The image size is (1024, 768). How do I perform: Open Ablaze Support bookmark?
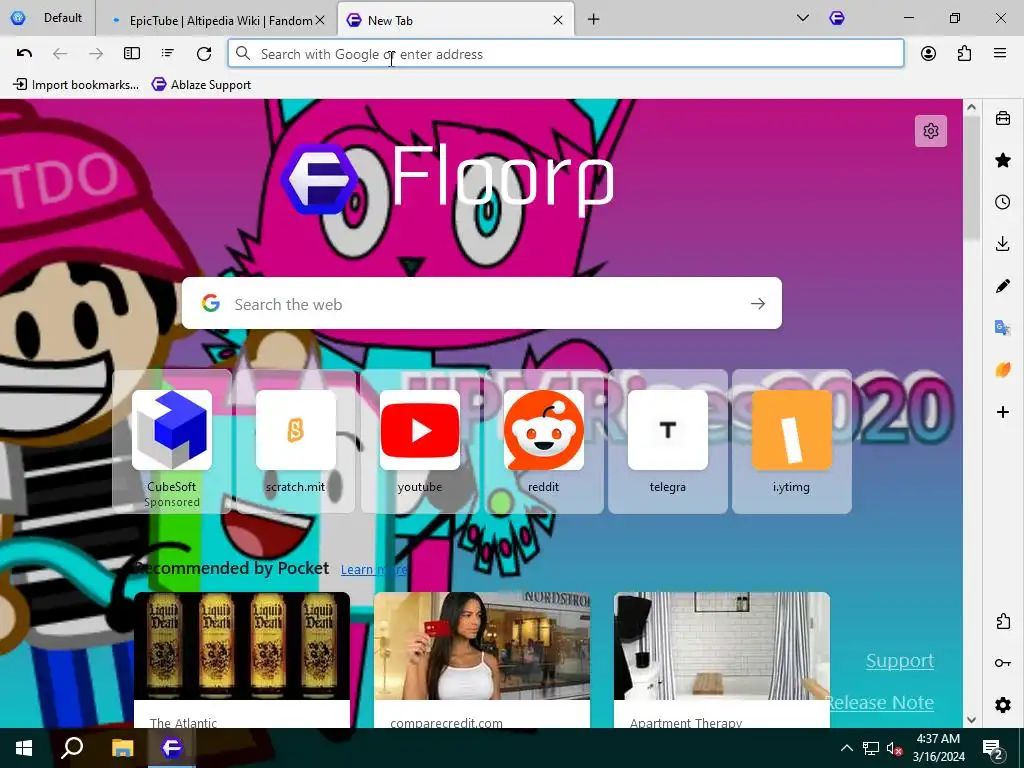[201, 85]
